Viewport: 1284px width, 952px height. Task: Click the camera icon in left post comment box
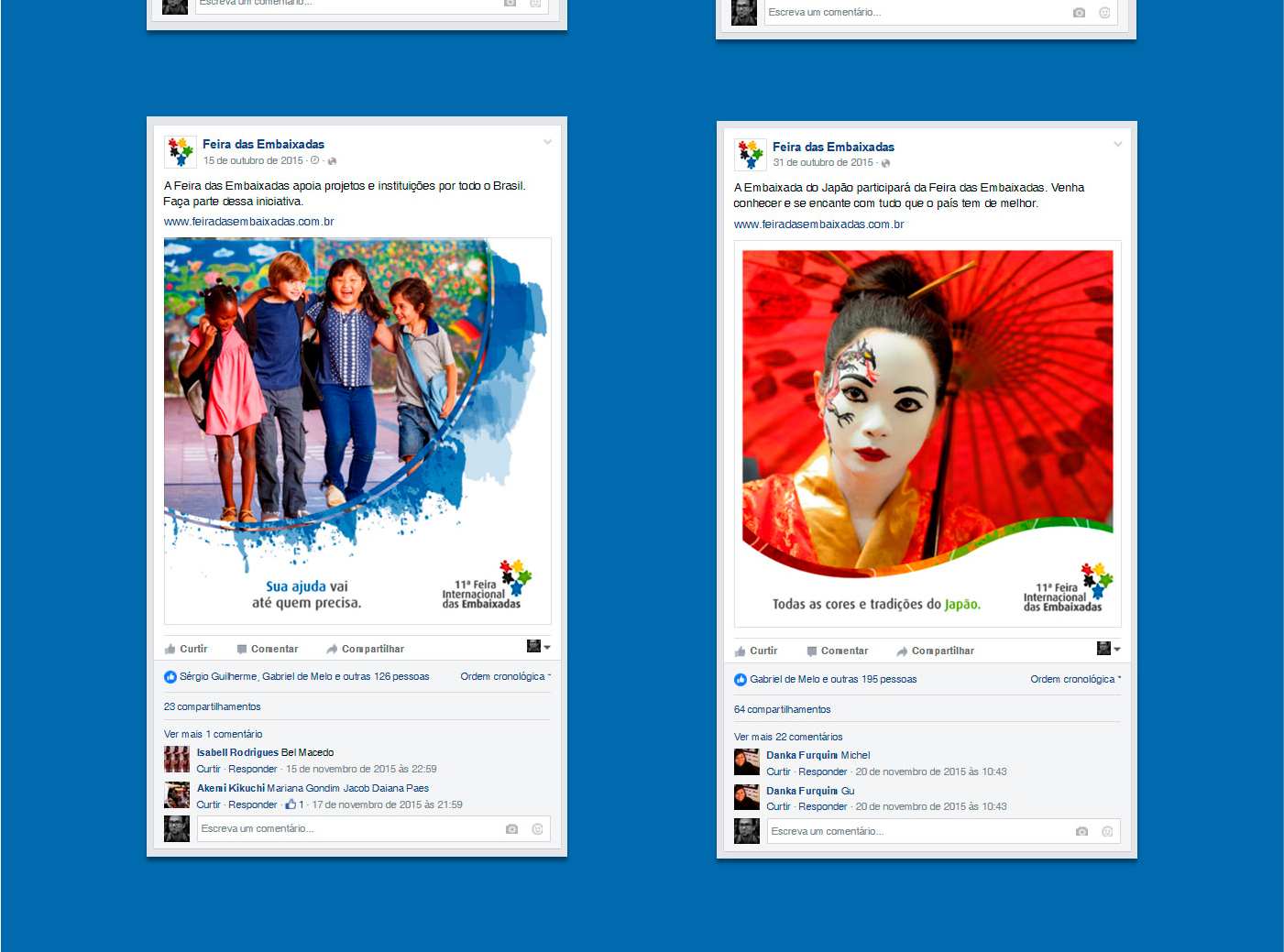pos(511,829)
